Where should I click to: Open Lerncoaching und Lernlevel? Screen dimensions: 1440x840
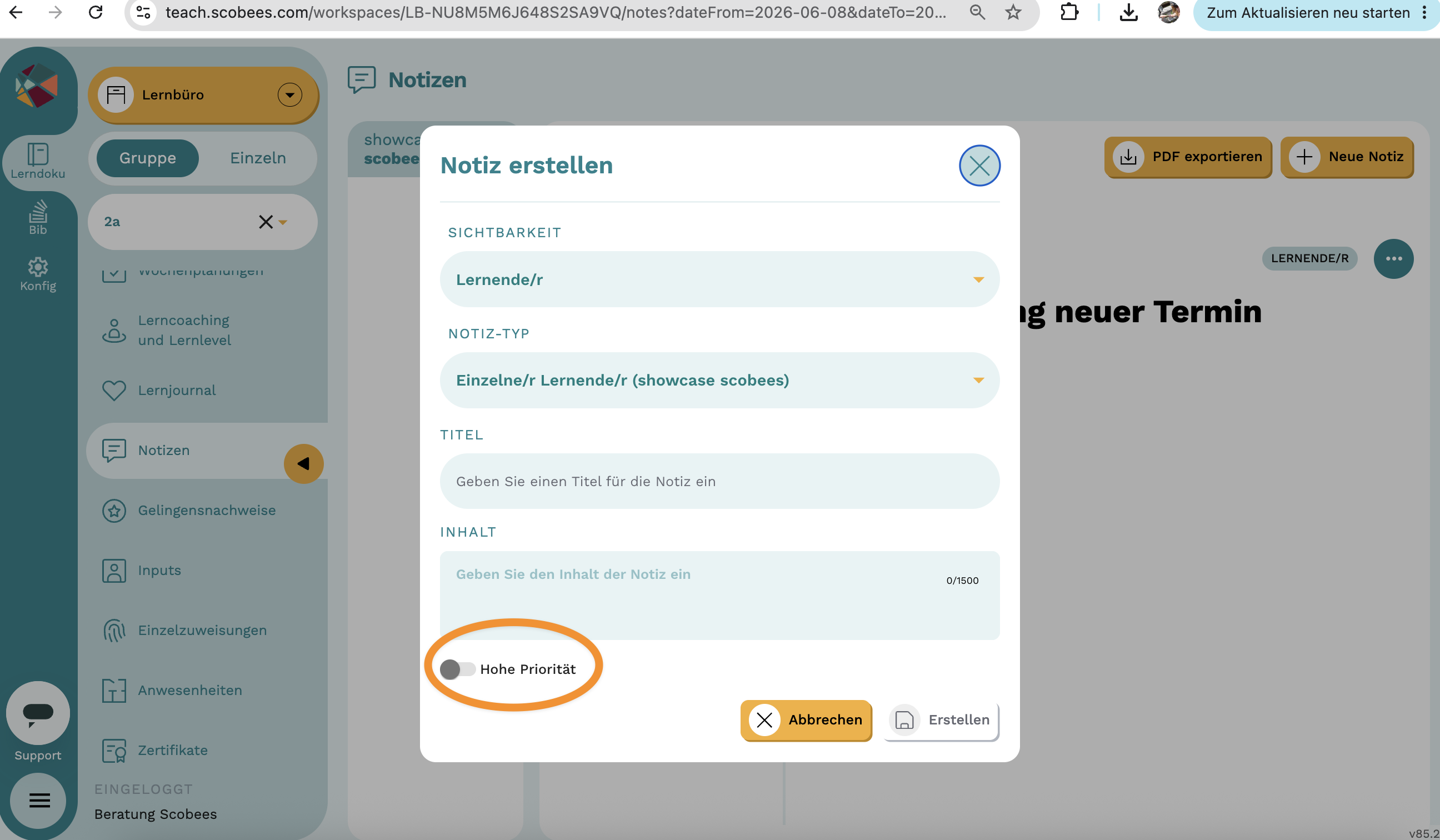tap(184, 331)
